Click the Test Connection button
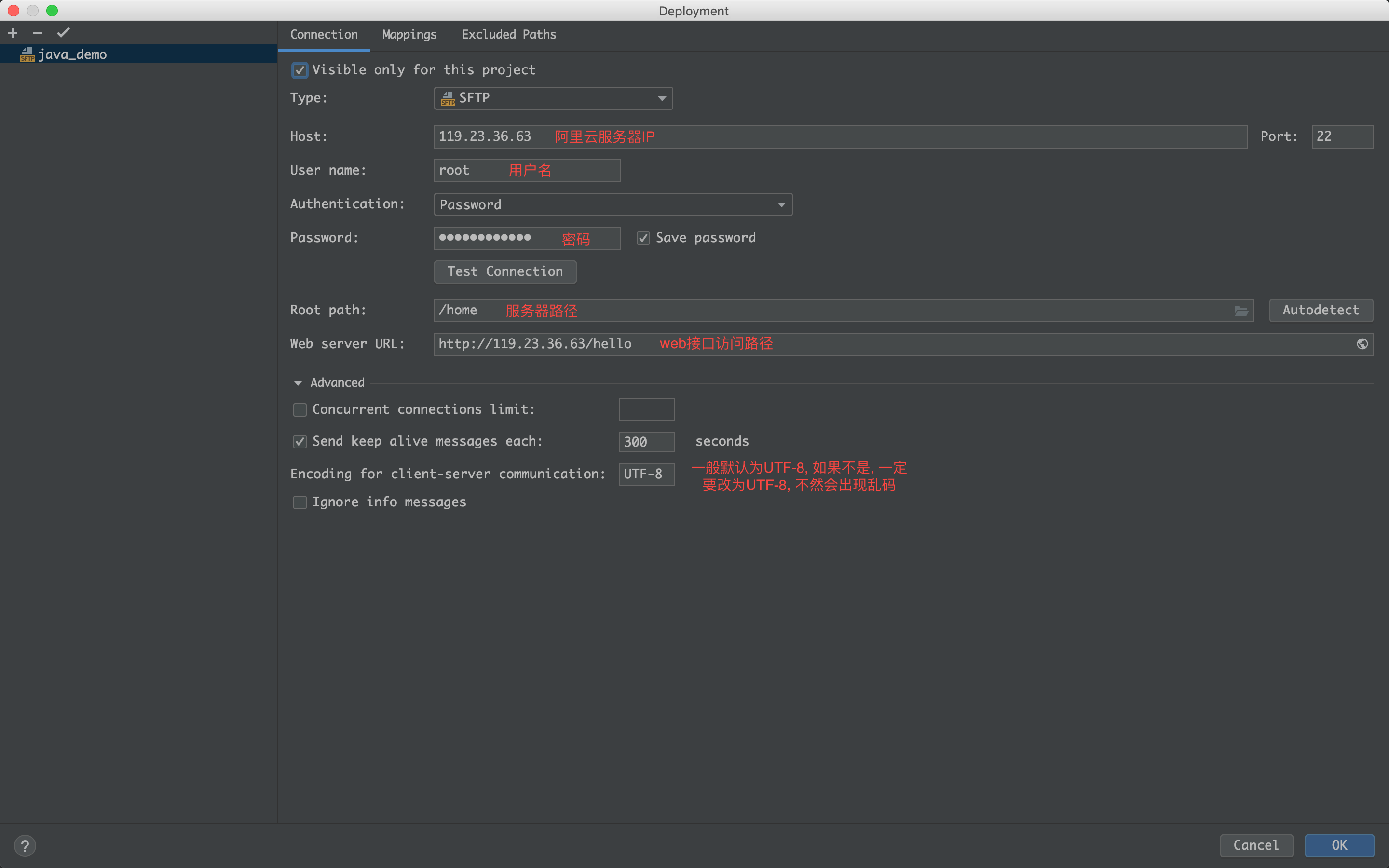 point(505,271)
